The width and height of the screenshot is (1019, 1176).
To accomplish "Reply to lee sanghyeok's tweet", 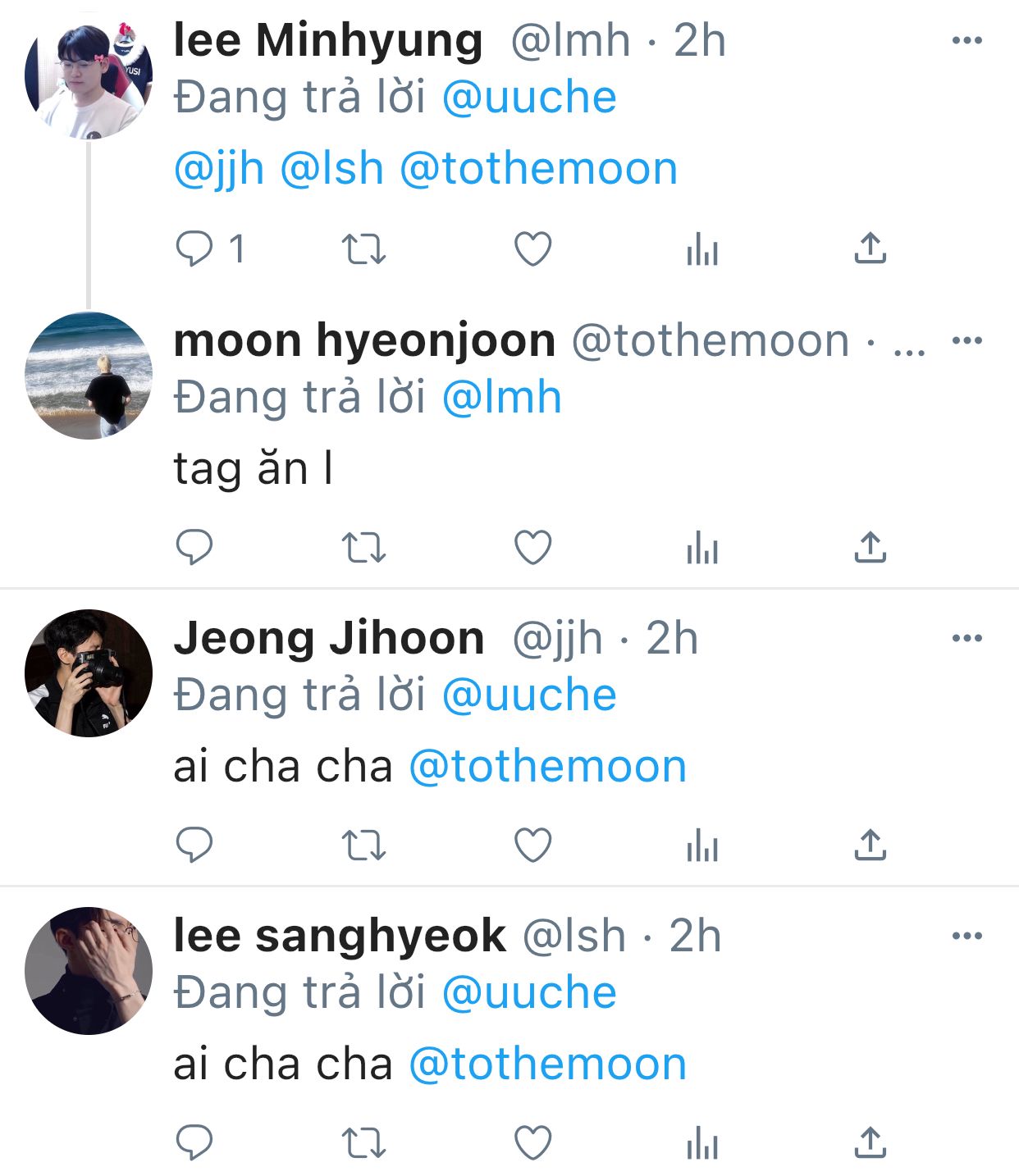I will [x=194, y=1142].
